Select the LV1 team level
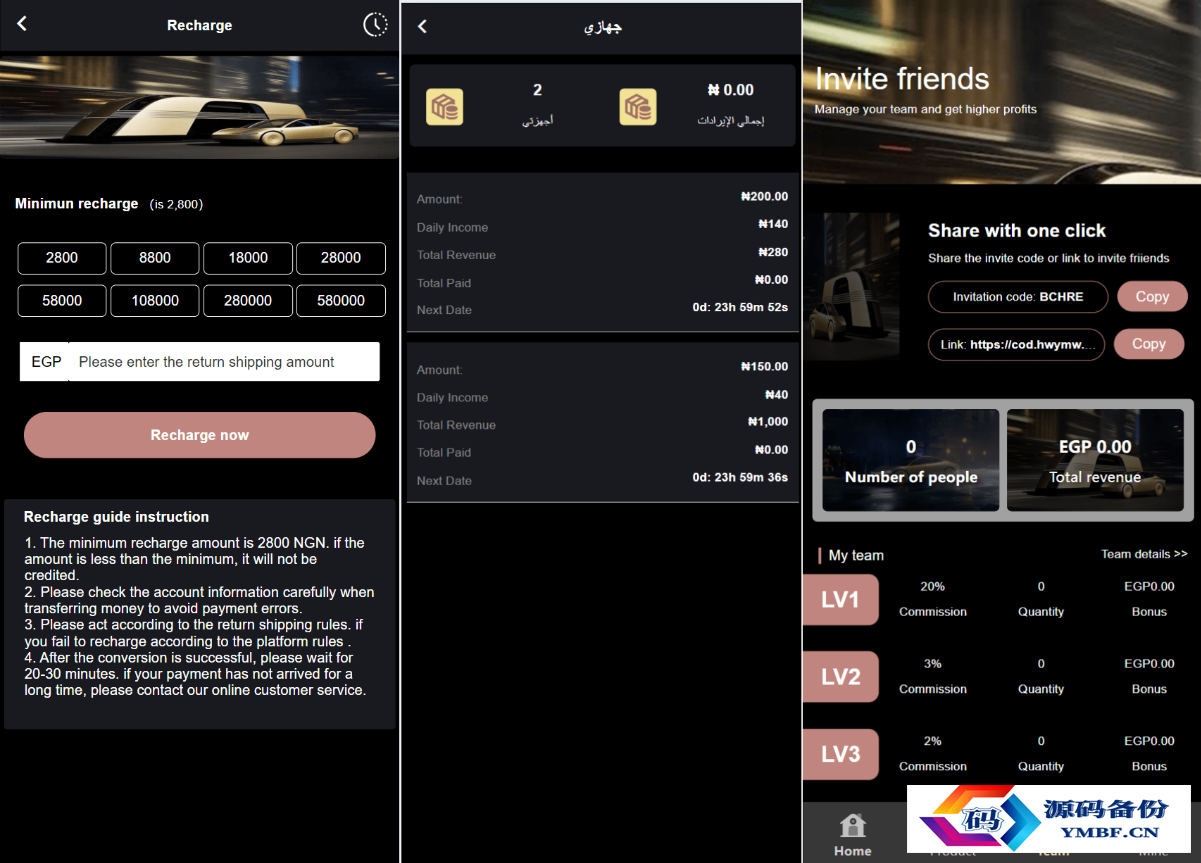The image size is (1201, 863). pyautogui.click(x=841, y=600)
